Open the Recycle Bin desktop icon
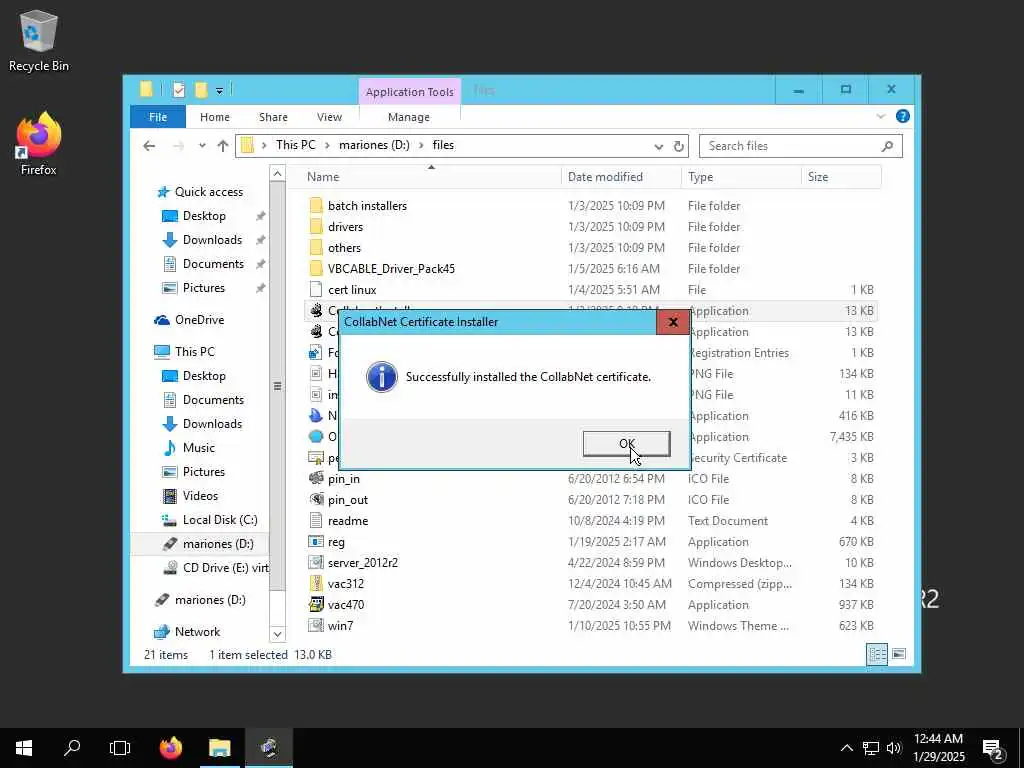The height and width of the screenshot is (768, 1024). tap(39, 40)
